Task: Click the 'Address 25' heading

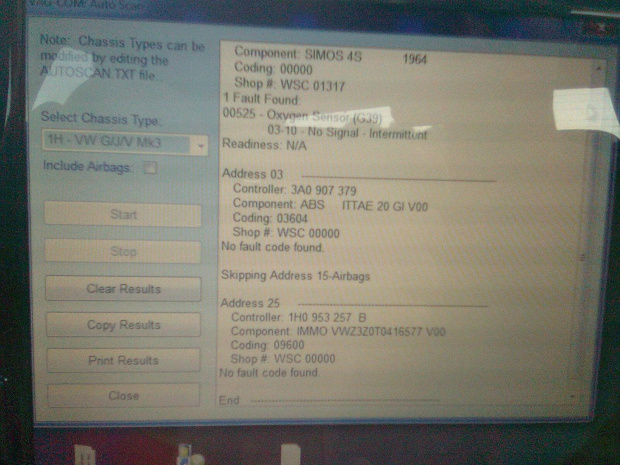Action: click(250, 303)
